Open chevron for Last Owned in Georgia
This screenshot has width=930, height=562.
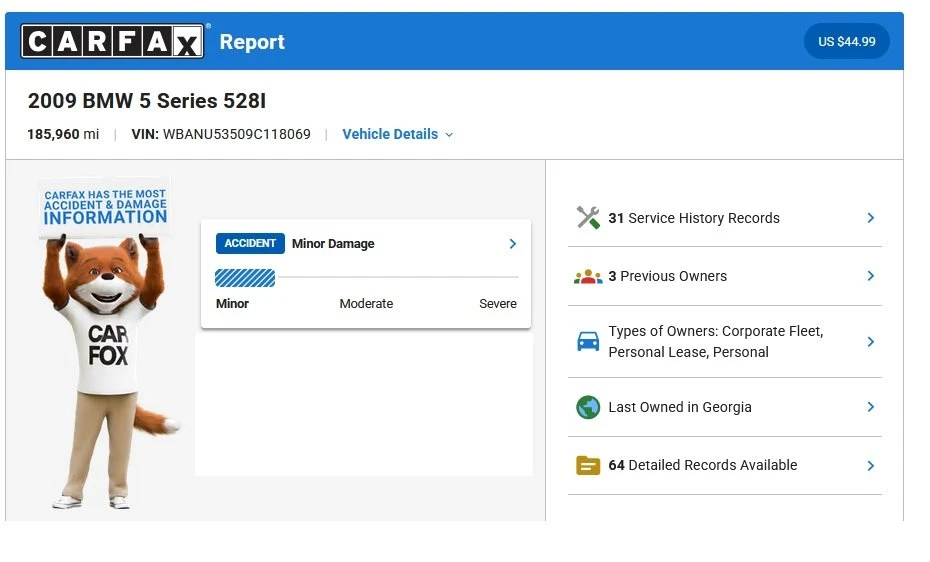tap(871, 407)
